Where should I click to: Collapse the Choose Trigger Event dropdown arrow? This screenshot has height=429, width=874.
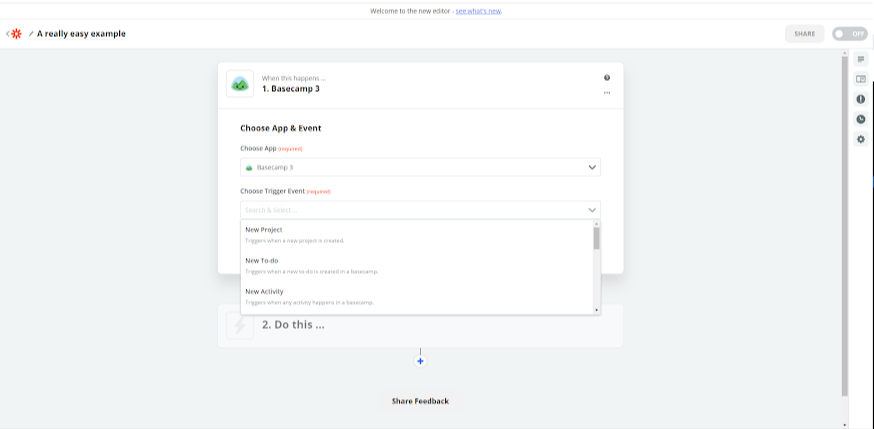pos(592,210)
